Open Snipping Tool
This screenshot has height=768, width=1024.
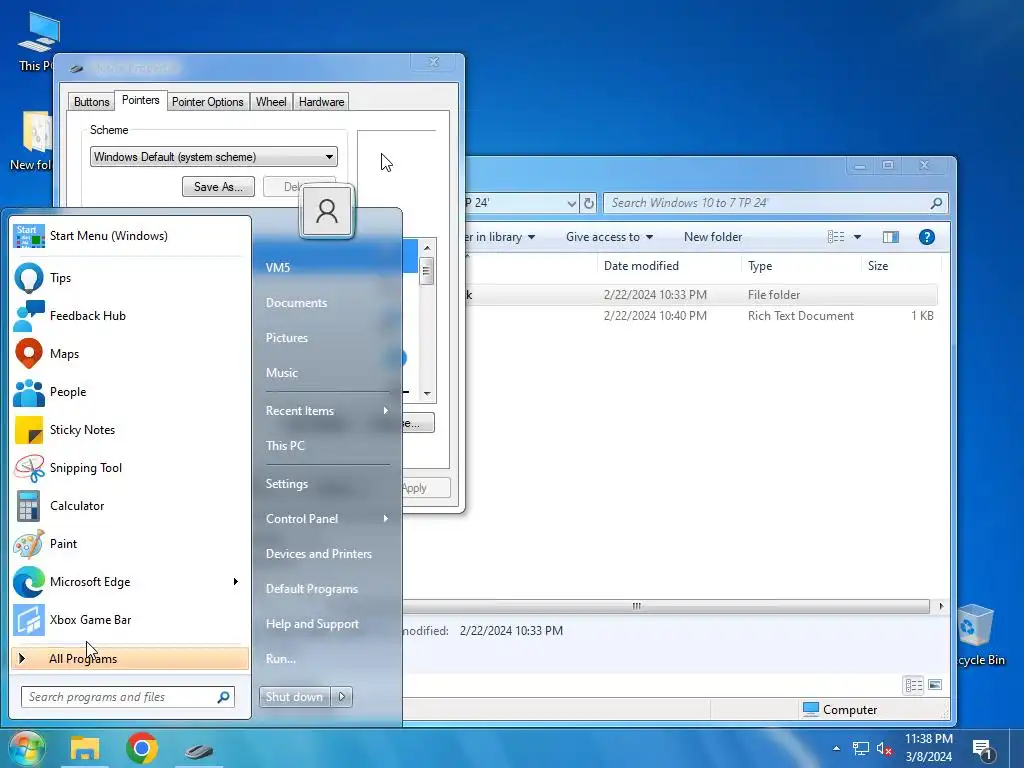29,468
